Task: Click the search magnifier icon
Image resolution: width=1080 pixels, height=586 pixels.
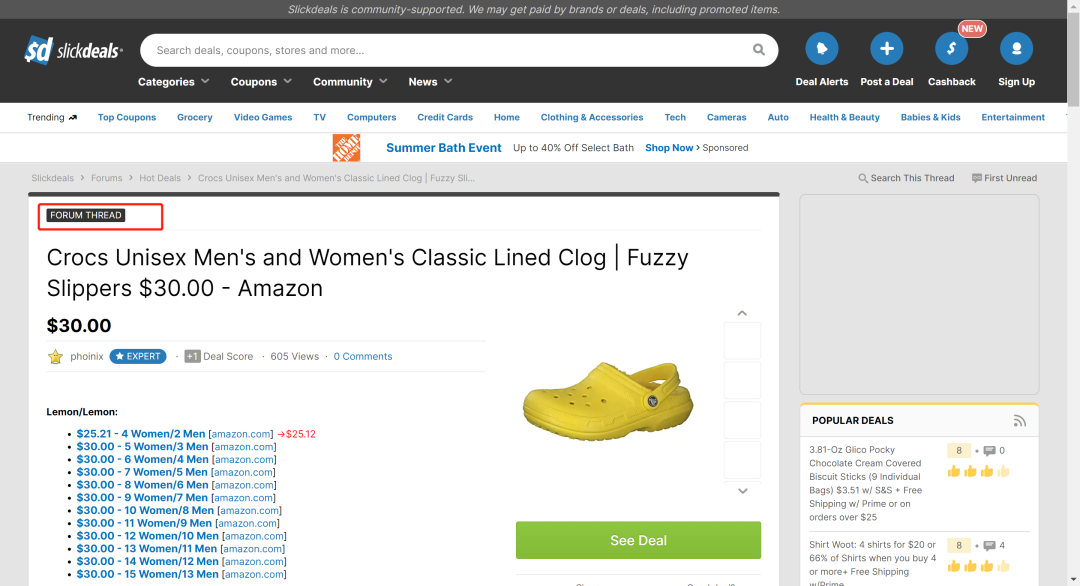Action: (x=760, y=50)
